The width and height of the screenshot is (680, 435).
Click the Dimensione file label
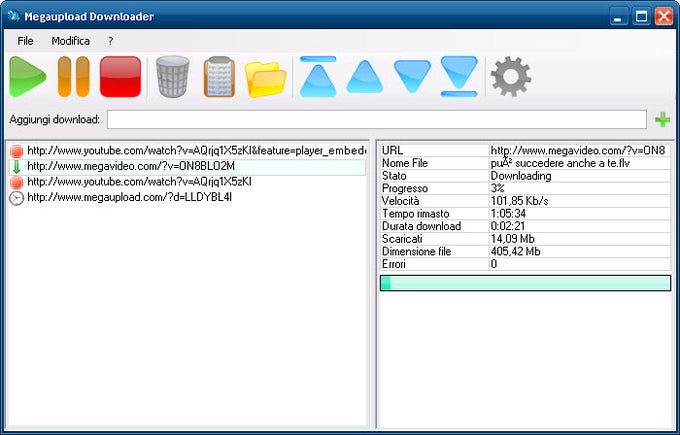coord(416,251)
